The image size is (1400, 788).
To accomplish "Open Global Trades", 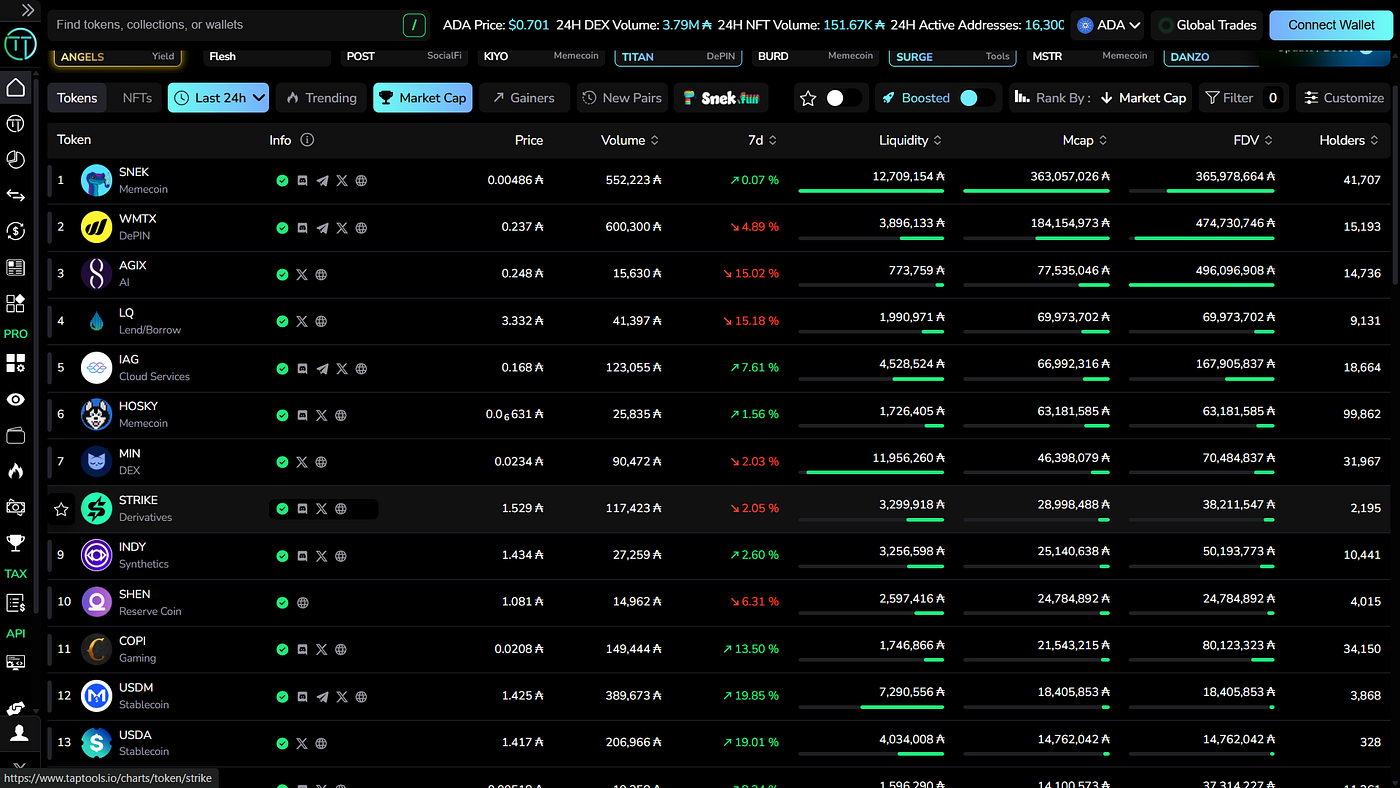I will [x=1206, y=25].
